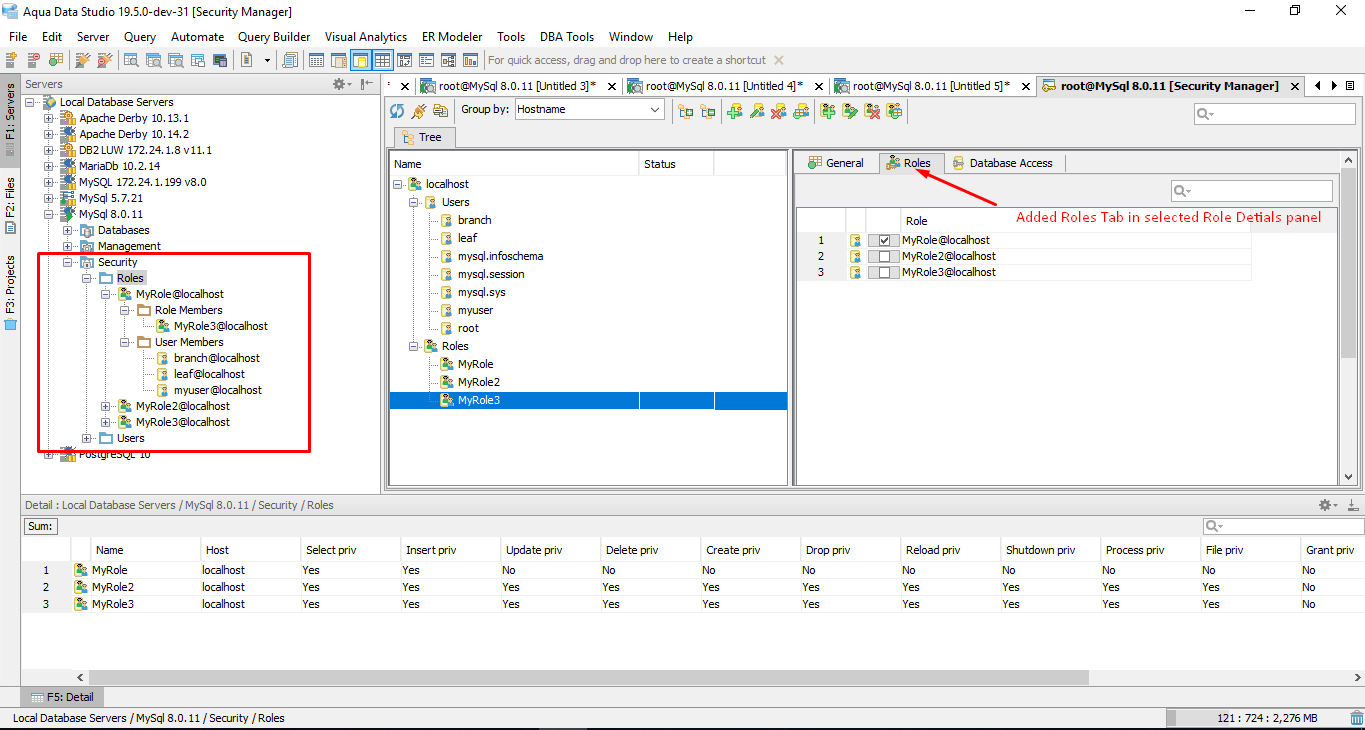Click the Sum: button in Detail panel

coord(40,526)
